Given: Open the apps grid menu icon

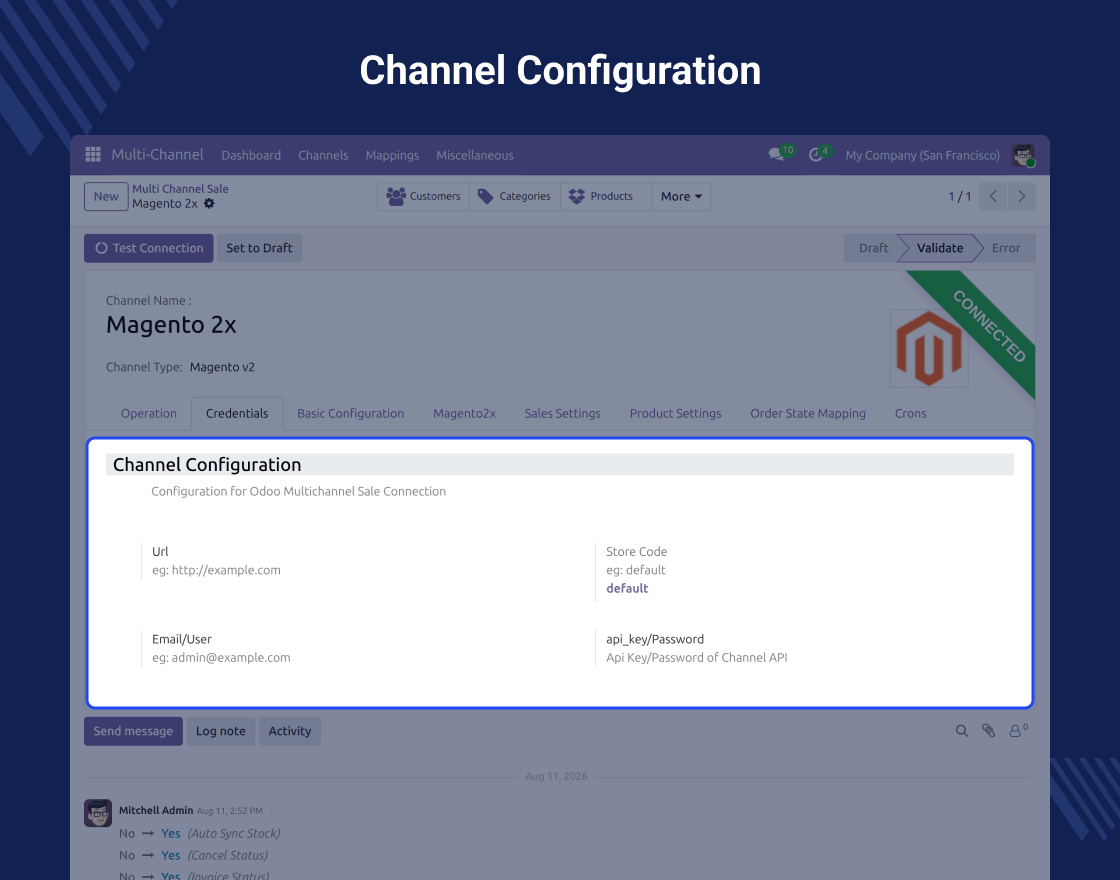Looking at the screenshot, I should (93, 154).
